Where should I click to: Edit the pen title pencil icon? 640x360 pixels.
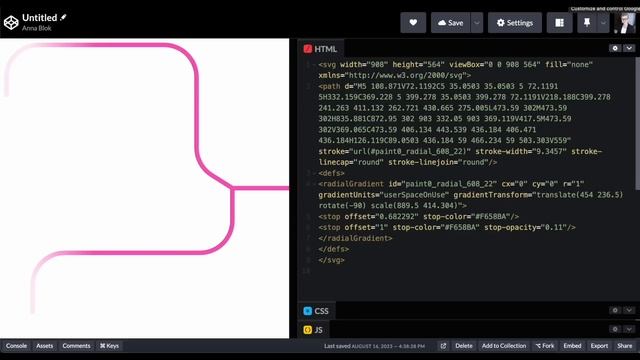[x=63, y=18]
